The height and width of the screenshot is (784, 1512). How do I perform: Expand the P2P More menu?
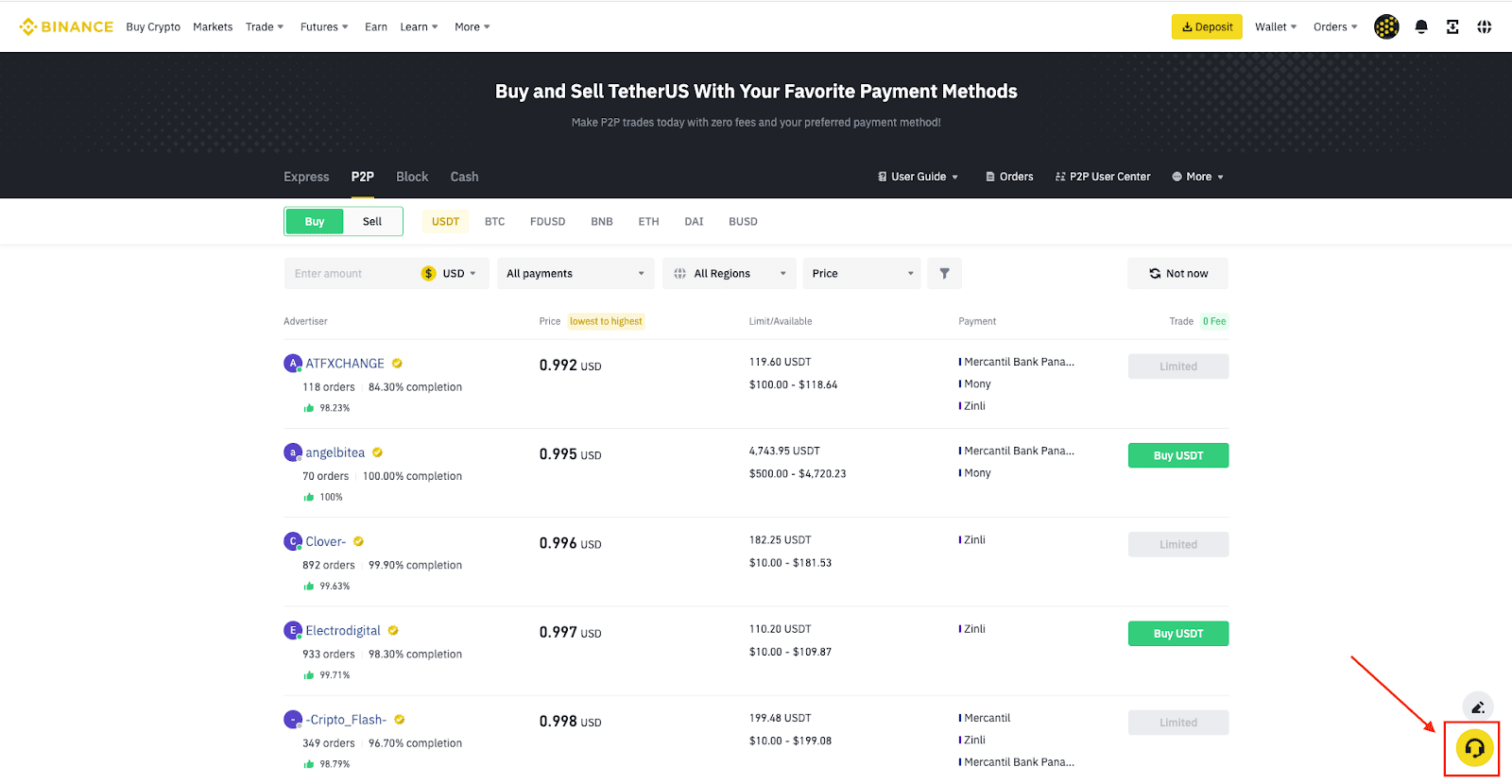(x=1197, y=177)
